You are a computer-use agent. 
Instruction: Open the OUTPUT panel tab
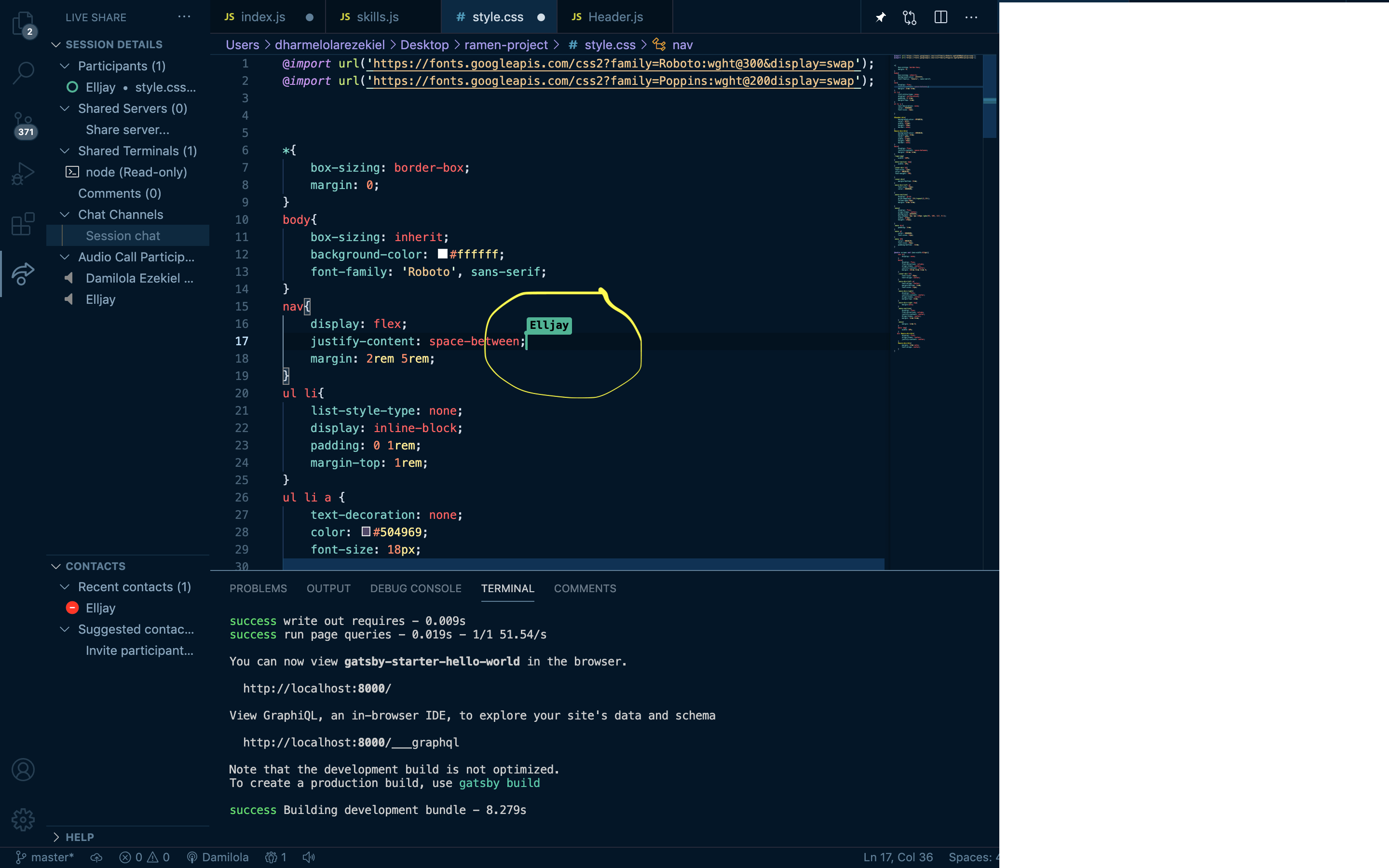coord(328,588)
